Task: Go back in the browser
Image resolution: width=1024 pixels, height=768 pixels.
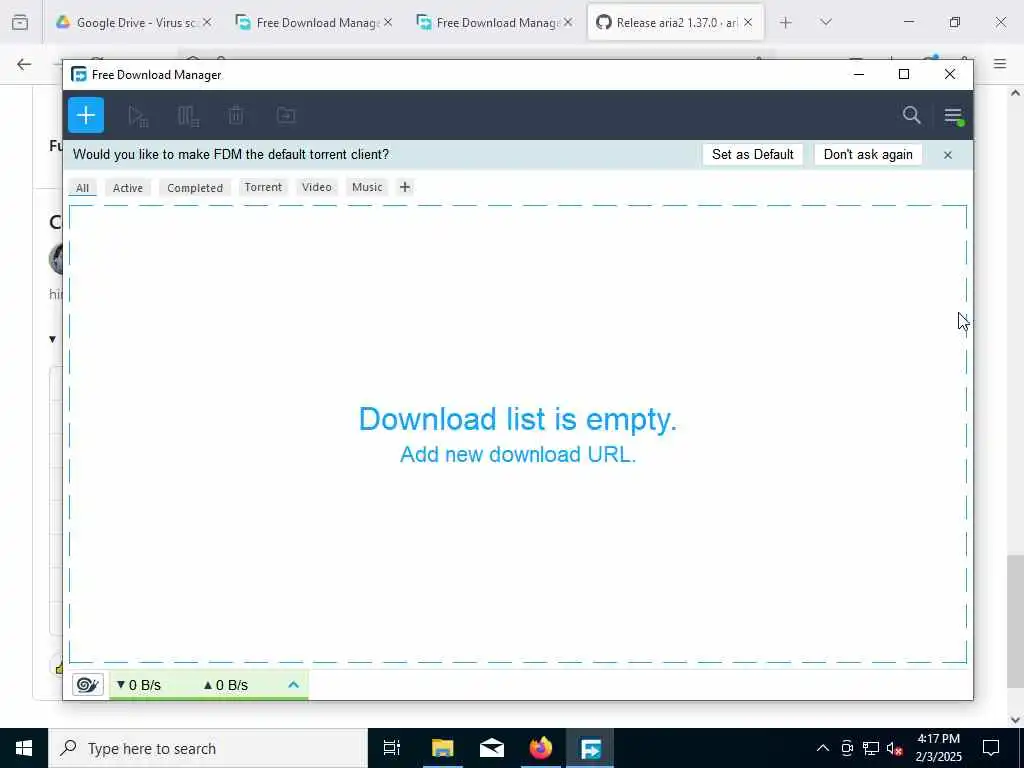Action: [24, 64]
